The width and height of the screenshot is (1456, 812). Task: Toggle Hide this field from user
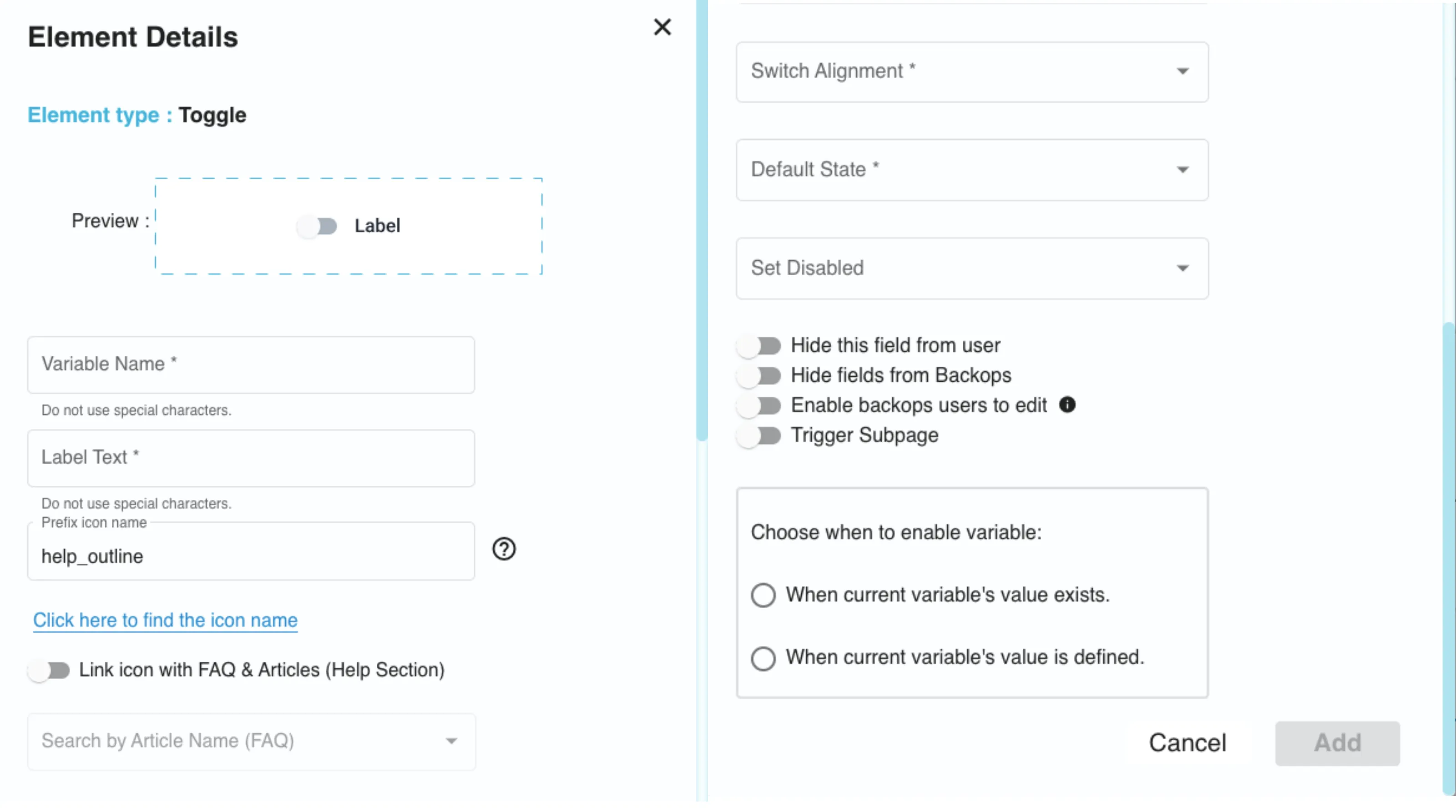pos(758,345)
